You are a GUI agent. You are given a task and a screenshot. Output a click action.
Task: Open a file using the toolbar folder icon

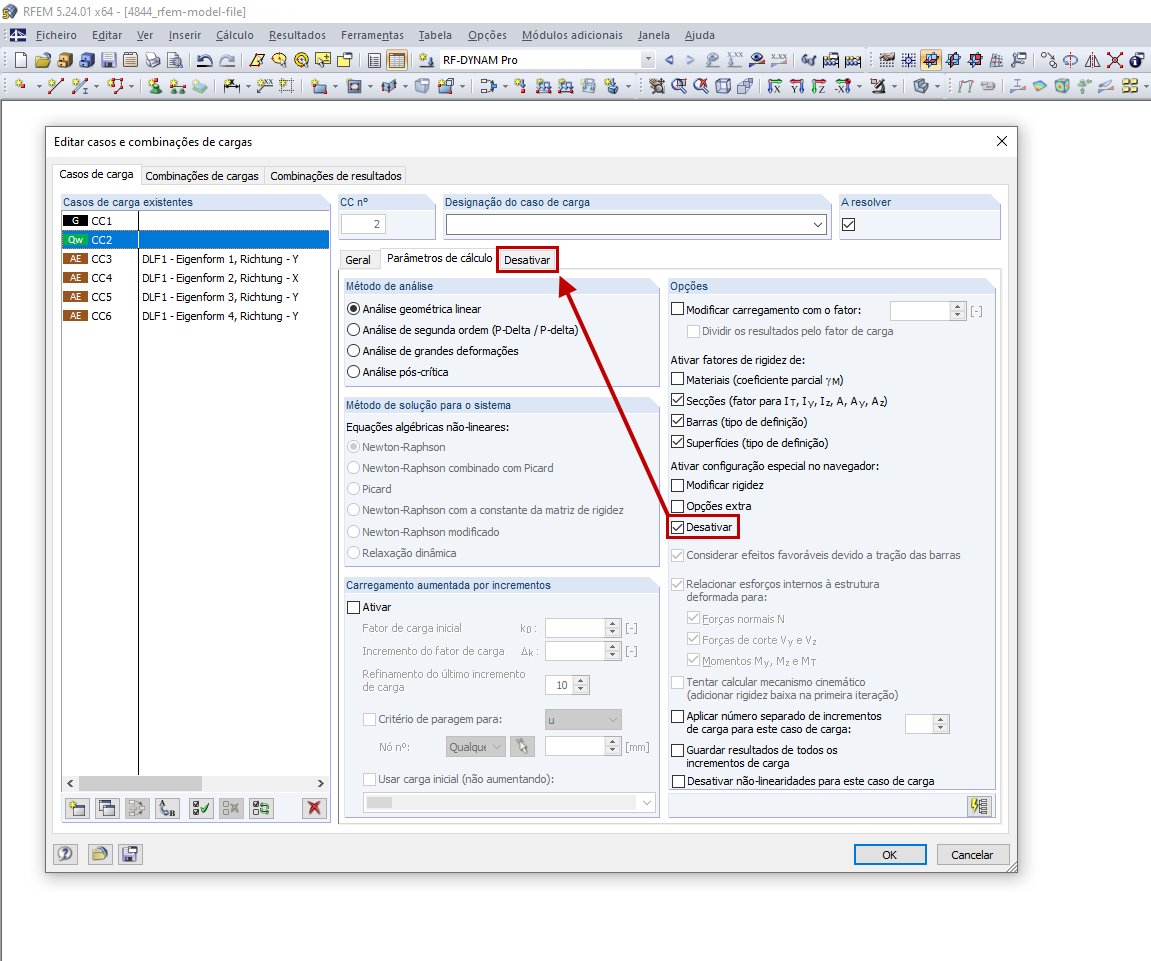43,60
